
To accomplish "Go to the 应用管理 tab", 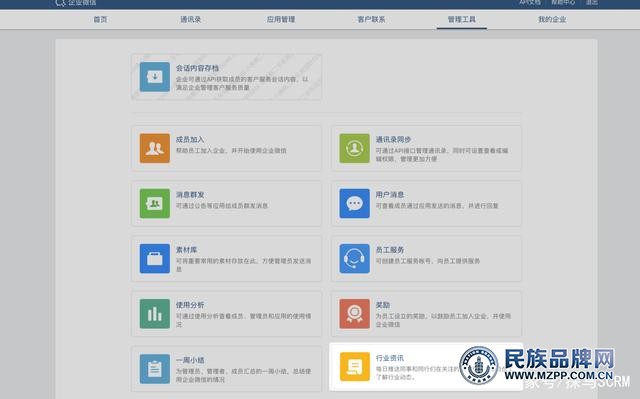I will click(281, 19).
